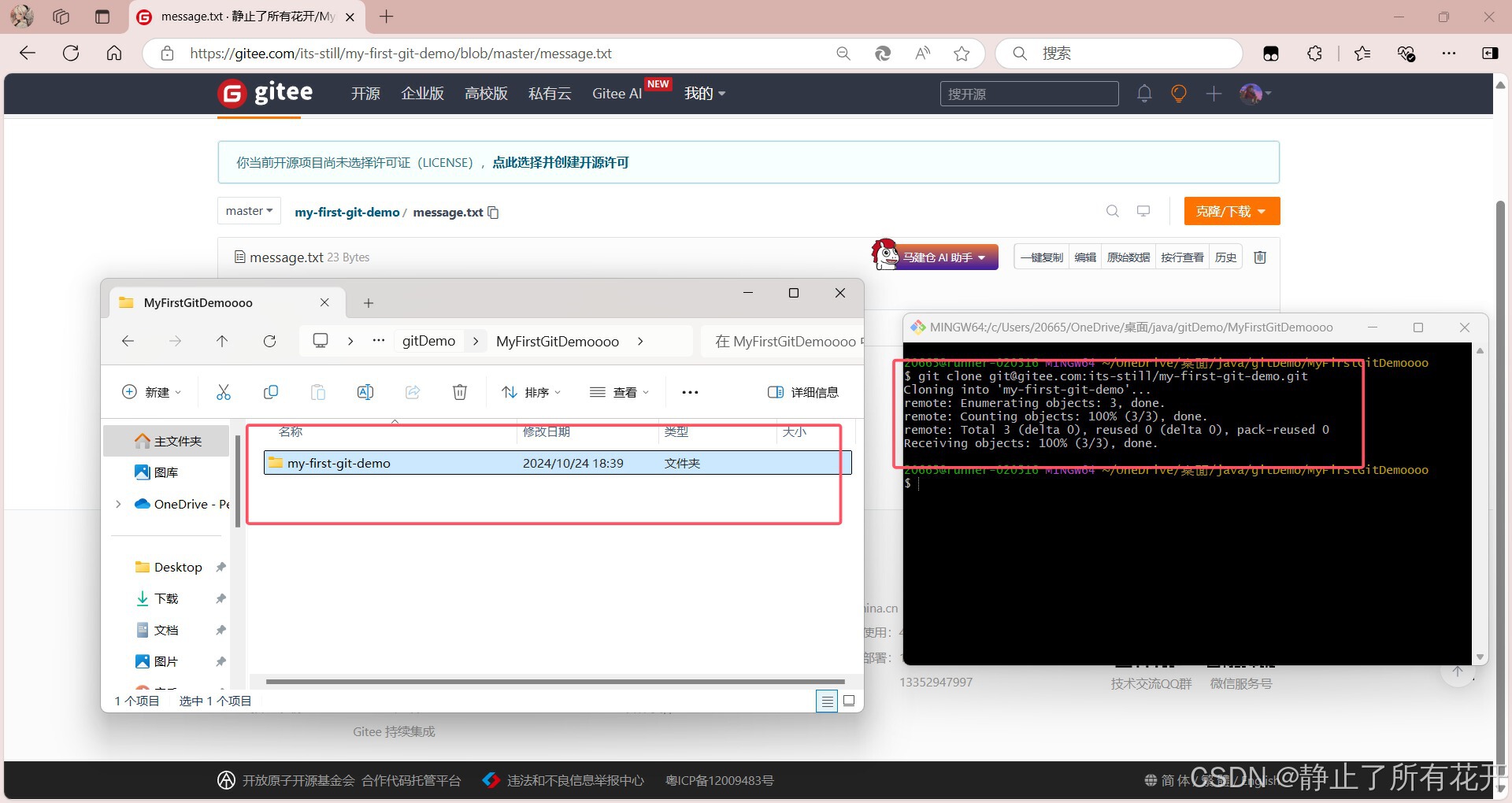Click the repository search magnifier icon
This screenshot has width=1512, height=803.
1113,211
